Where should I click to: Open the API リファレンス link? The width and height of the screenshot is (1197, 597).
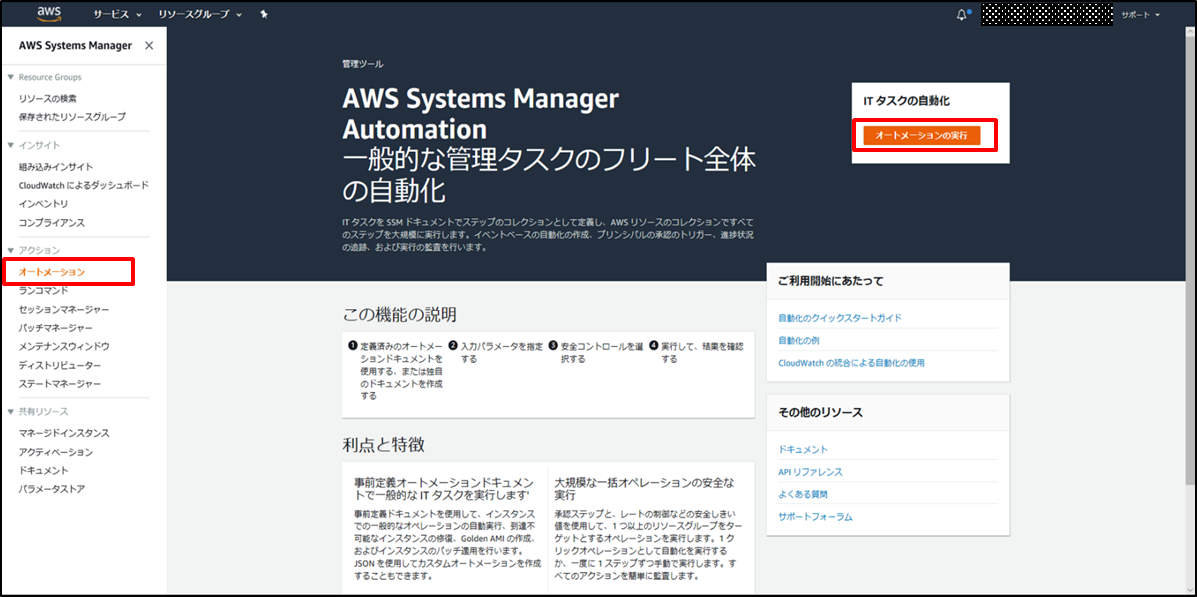[810, 472]
